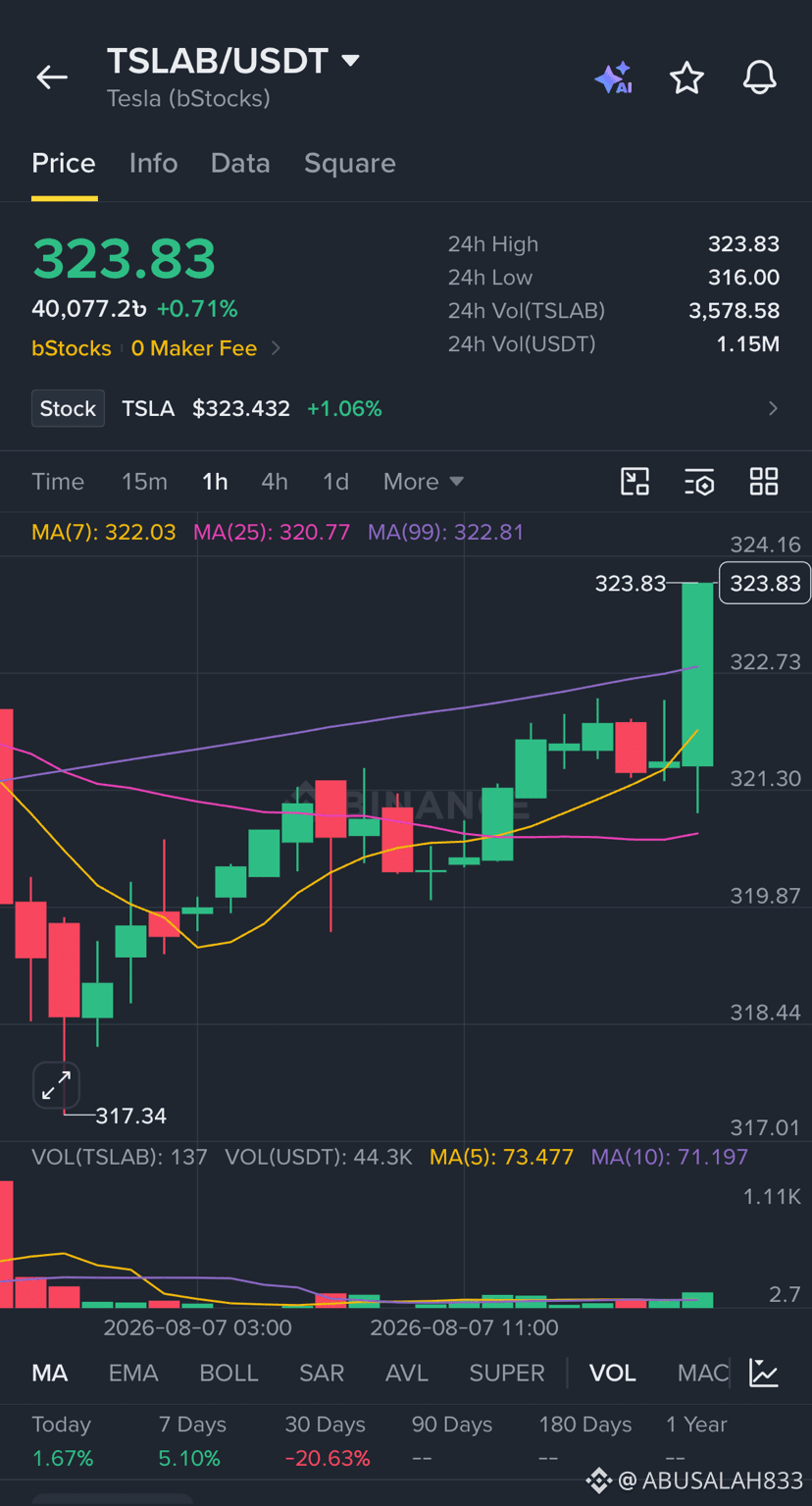This screenshot has height=1506, width=812.
Task: Tap the MA(7): 322.03 label
Action: point(104,532)
